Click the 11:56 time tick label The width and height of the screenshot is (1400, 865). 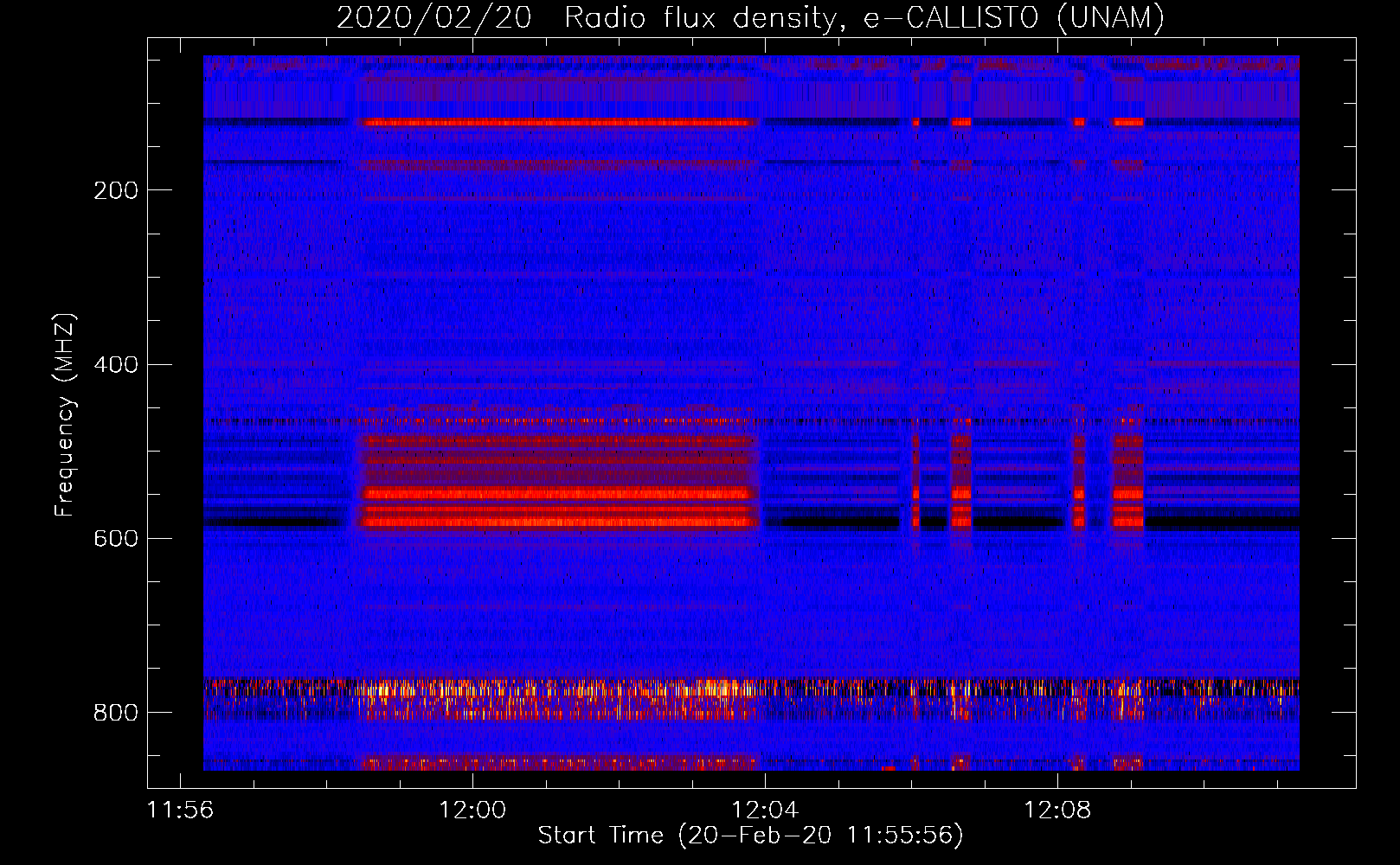(x=179, y=811)
